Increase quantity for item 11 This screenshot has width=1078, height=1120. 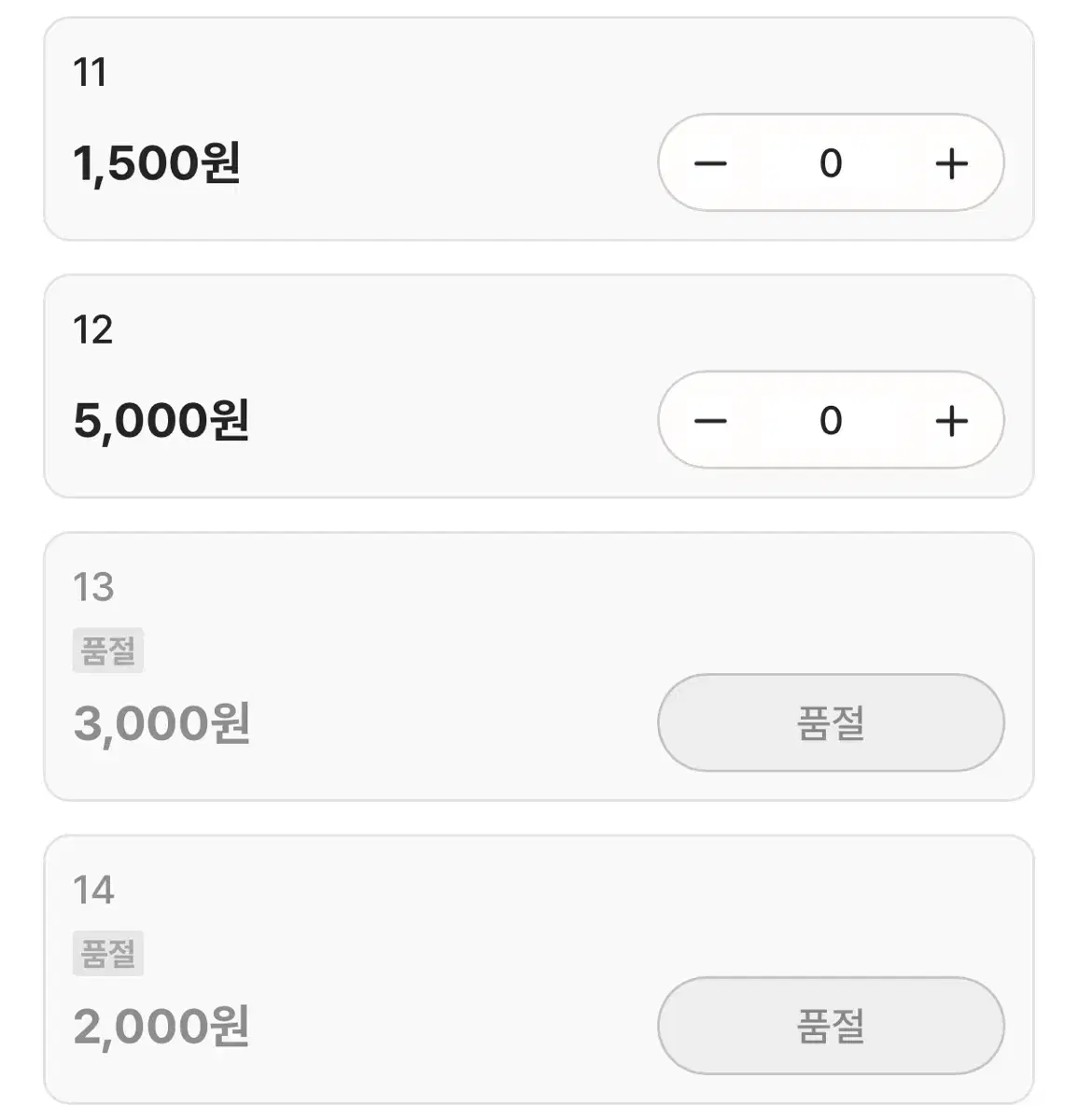click(x=951, y=163)
